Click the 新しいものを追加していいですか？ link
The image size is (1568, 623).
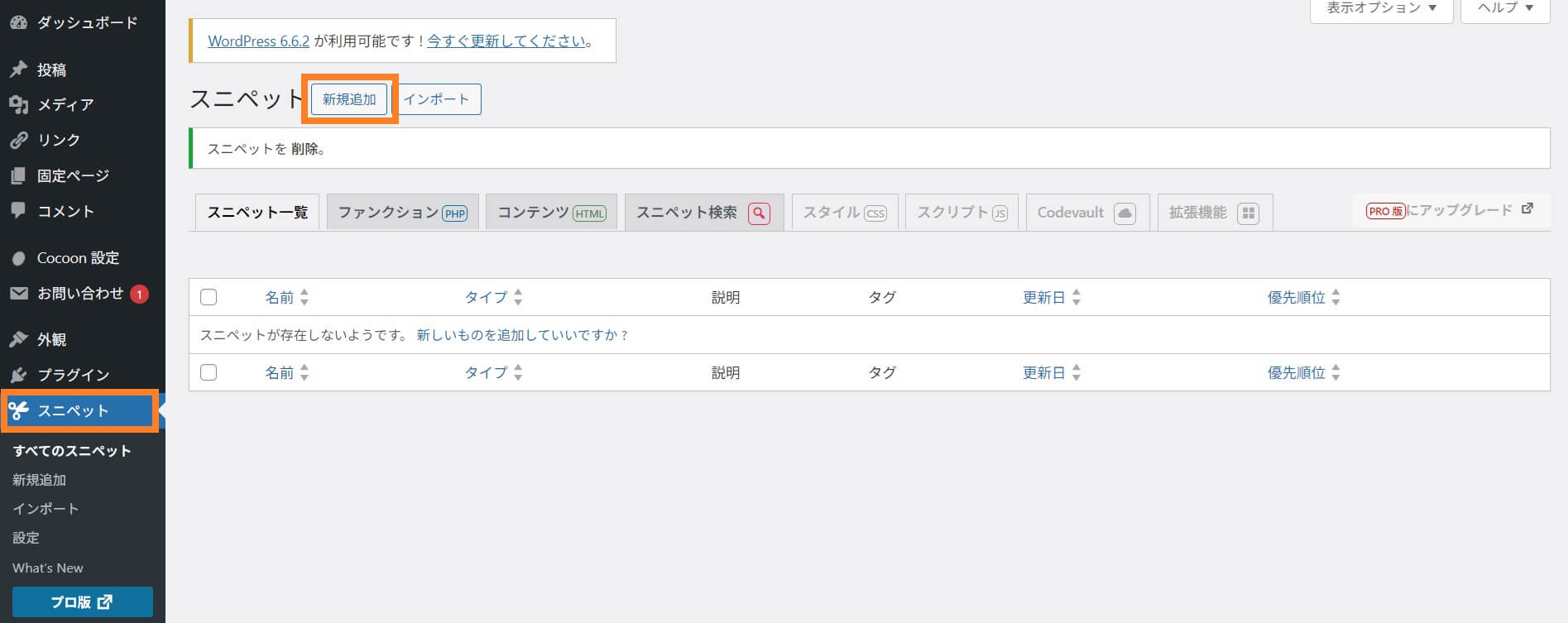point(522,335)
